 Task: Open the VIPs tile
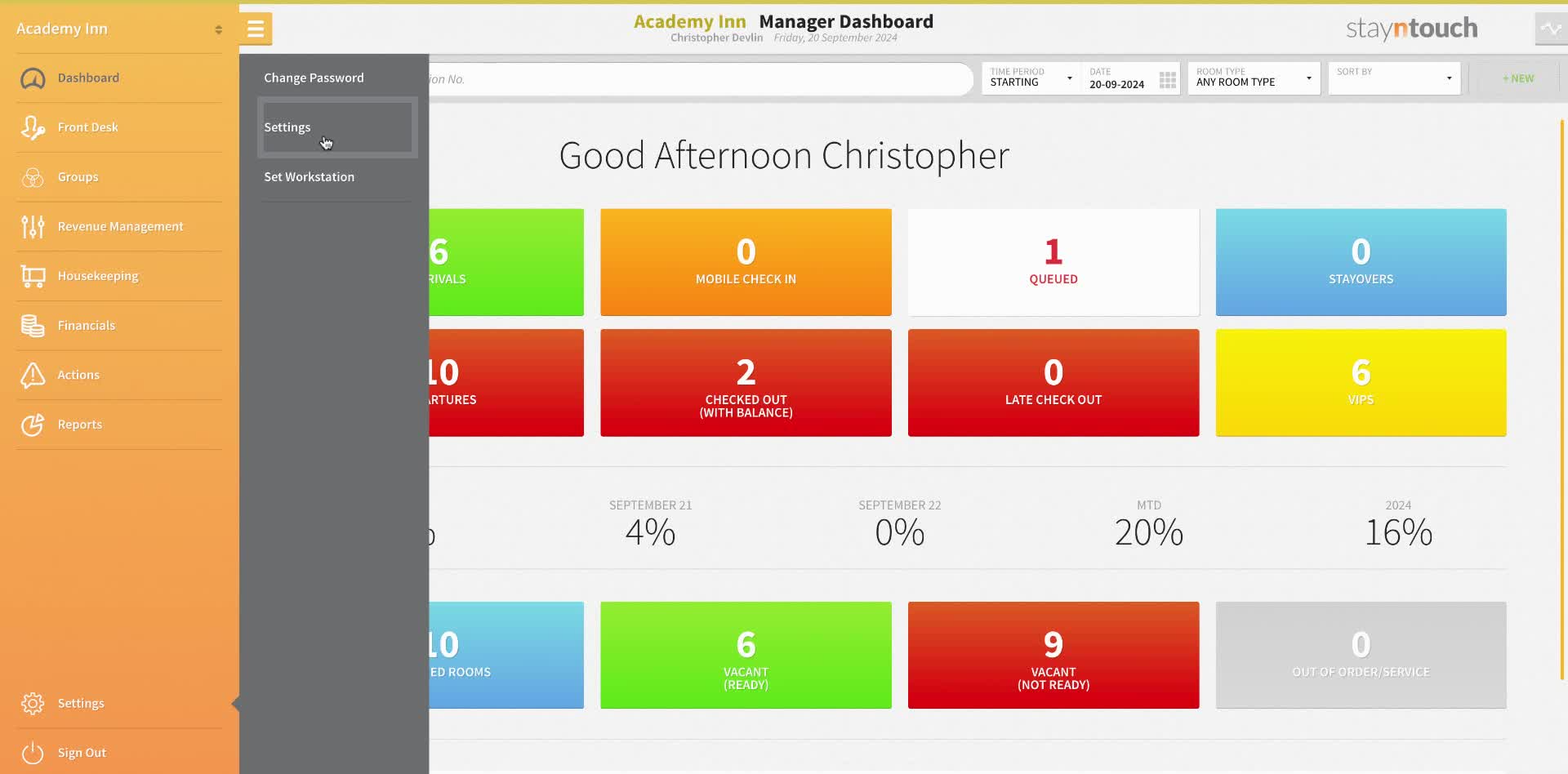1361,383
